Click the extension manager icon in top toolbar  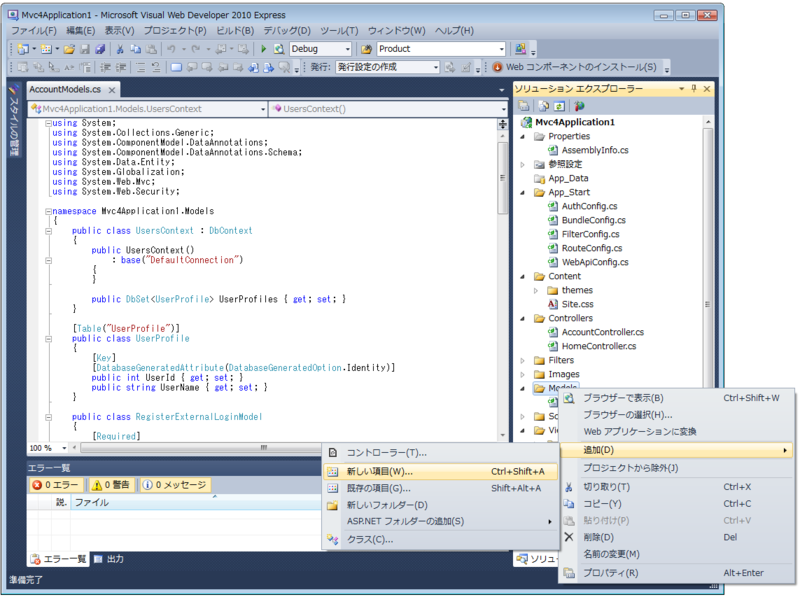pyautogui.click(x=520, y=49)
